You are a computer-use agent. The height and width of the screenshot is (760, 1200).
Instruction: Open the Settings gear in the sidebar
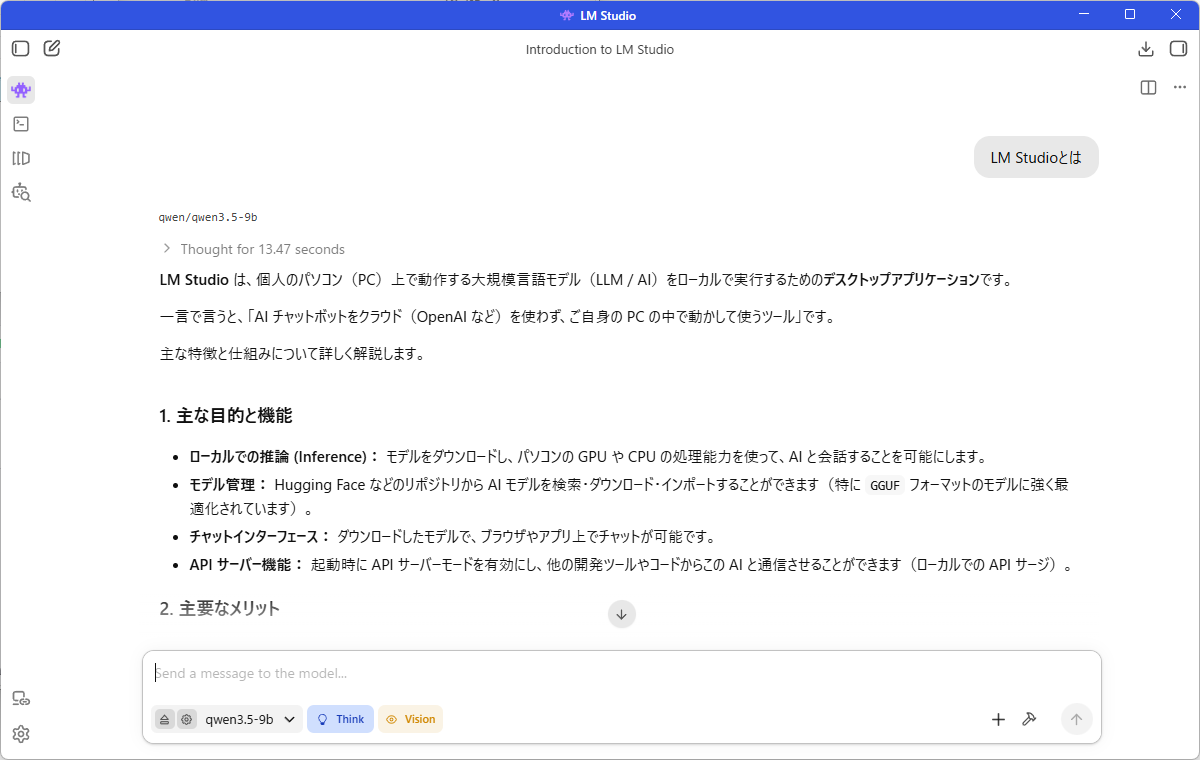pos(21,734)
